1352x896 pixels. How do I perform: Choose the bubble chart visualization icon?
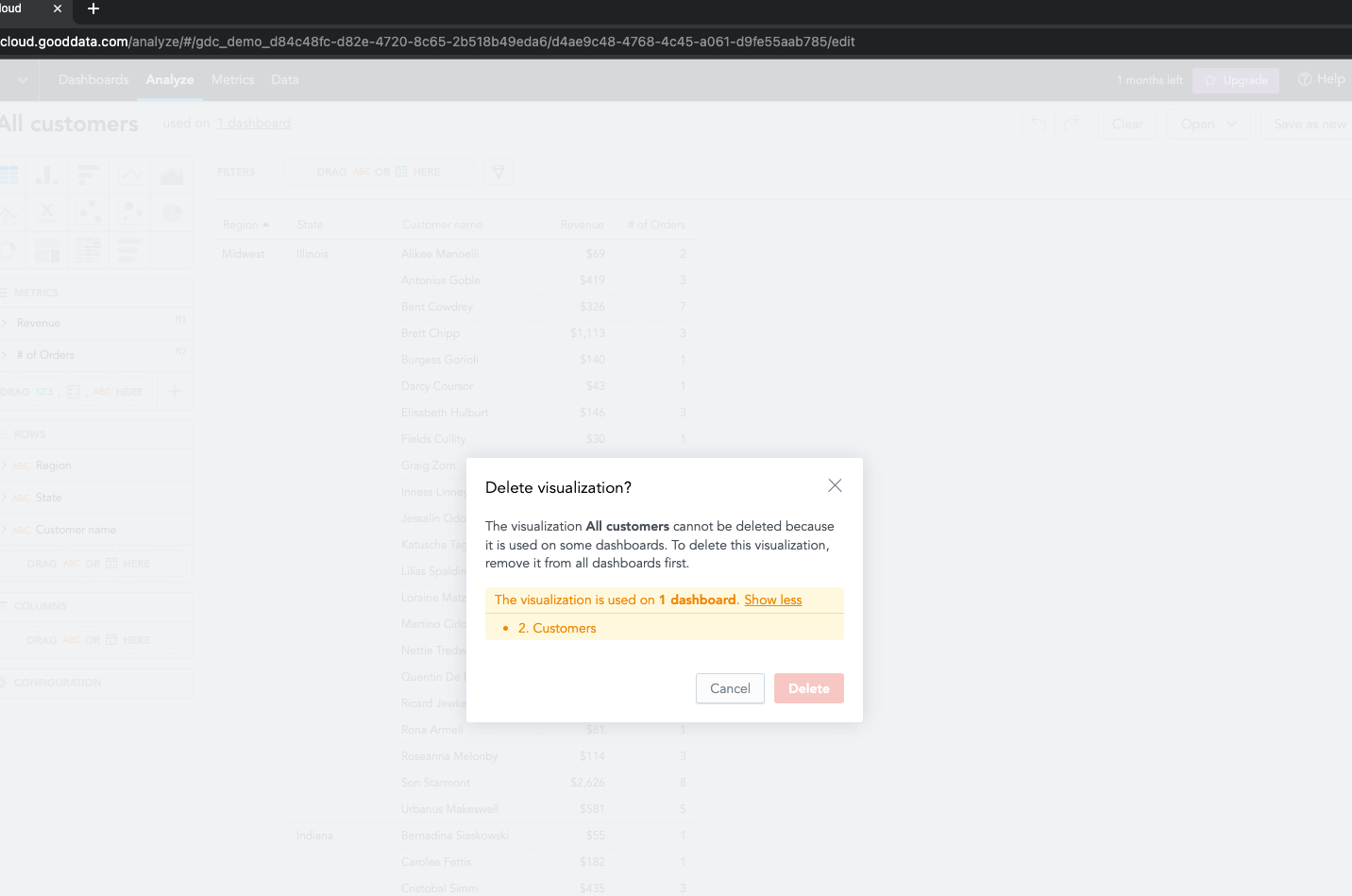[130, 212]
